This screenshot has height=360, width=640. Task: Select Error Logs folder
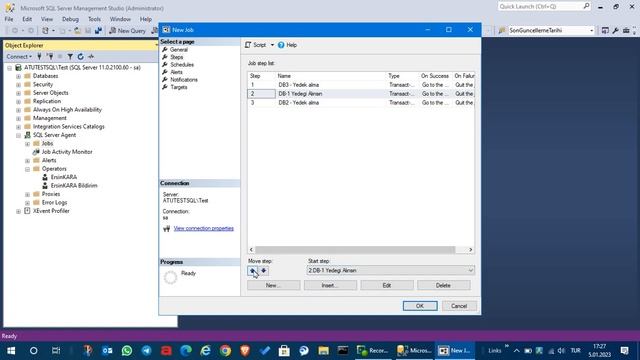pyautogui.click(x=54, y=202)
